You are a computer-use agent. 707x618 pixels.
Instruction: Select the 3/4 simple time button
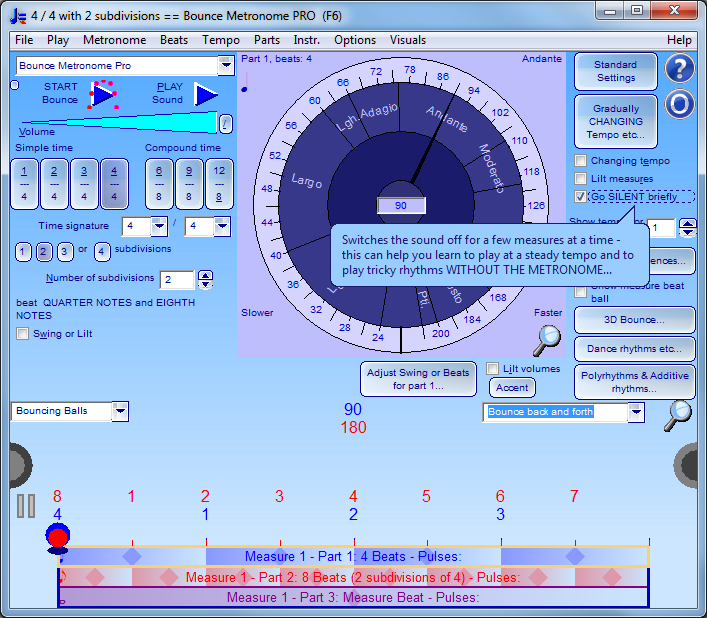coord(84,184)
